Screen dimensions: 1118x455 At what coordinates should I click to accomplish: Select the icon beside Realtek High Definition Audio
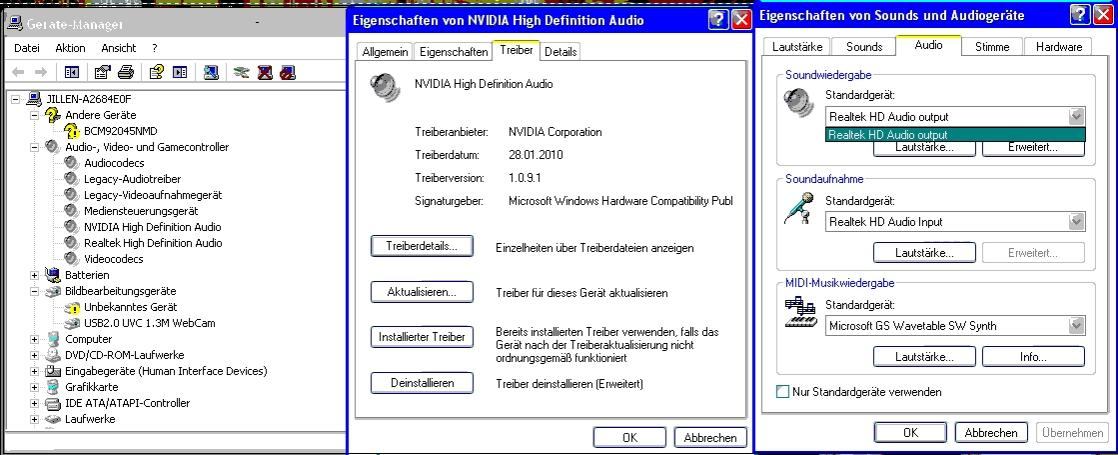coord(71,242)
